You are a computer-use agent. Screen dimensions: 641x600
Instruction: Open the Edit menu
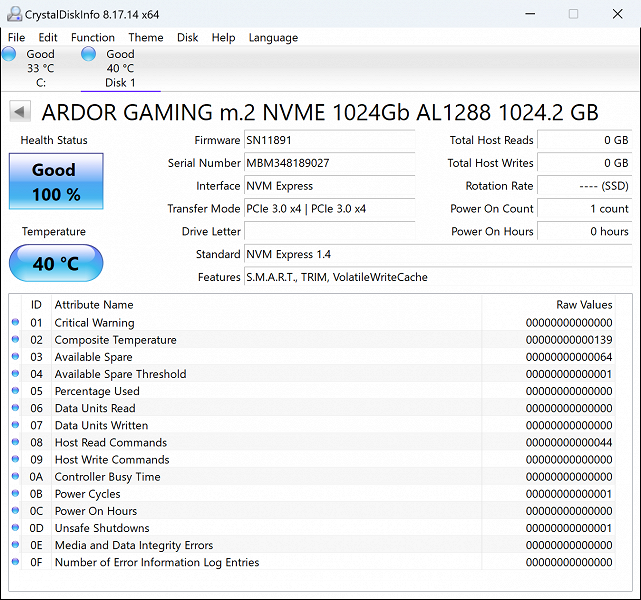click(x=48, y=38)
